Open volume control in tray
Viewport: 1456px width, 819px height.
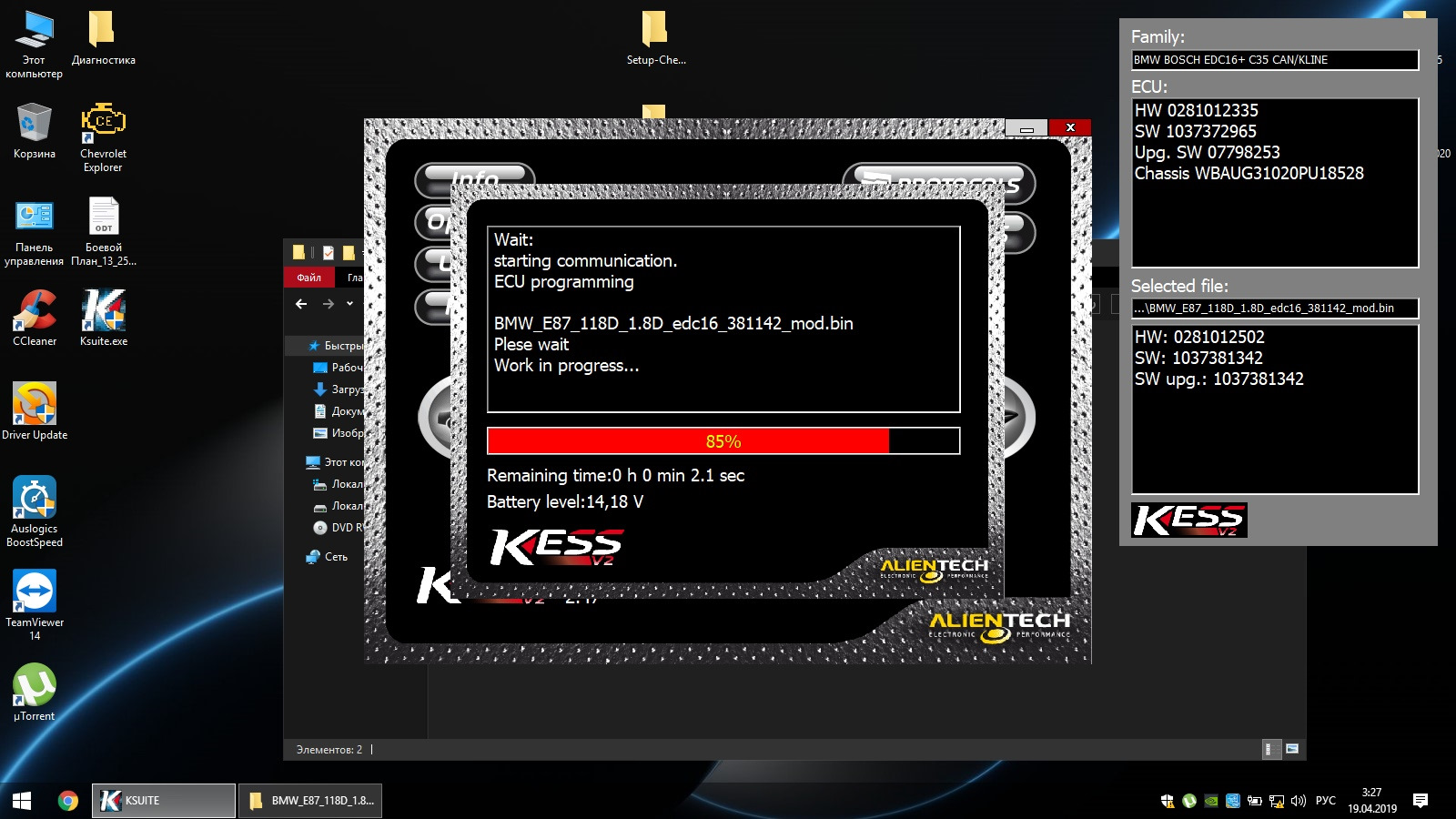click(x=1299, y=801)
